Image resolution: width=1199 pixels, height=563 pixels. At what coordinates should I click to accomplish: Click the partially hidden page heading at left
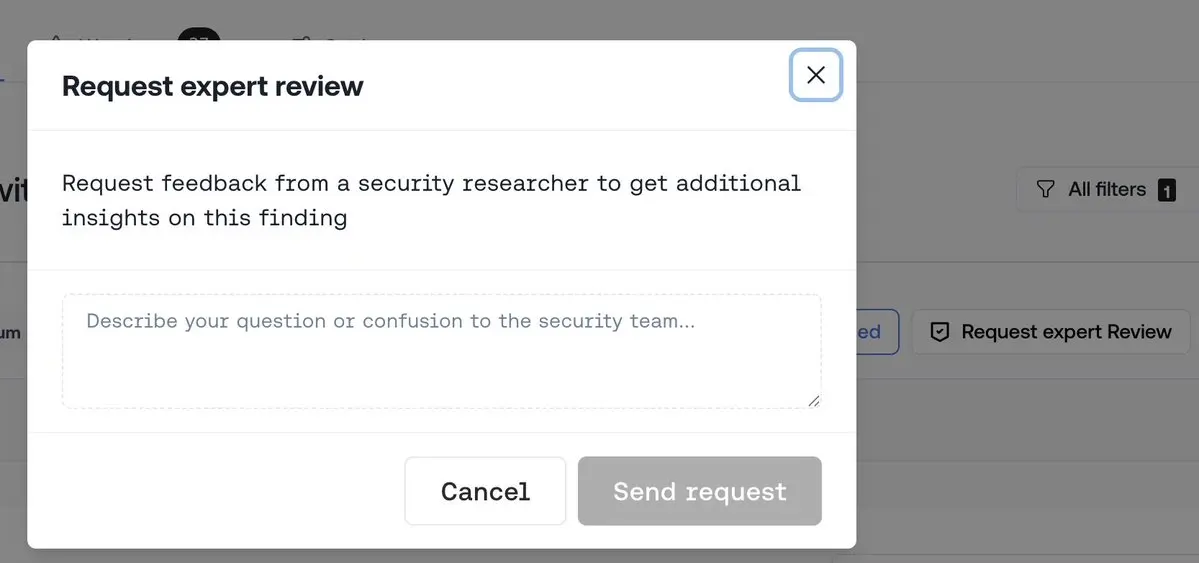pos(14,191)
